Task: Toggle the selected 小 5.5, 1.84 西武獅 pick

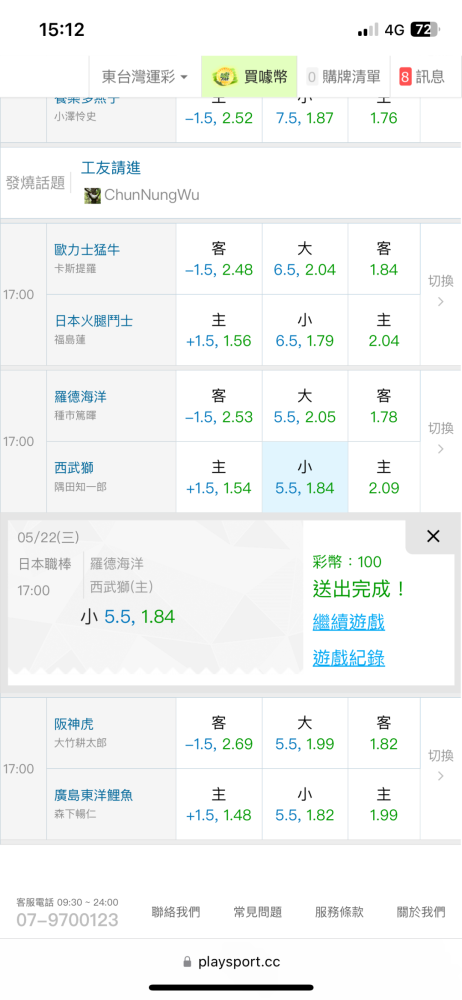Action: tap(305, 477)
